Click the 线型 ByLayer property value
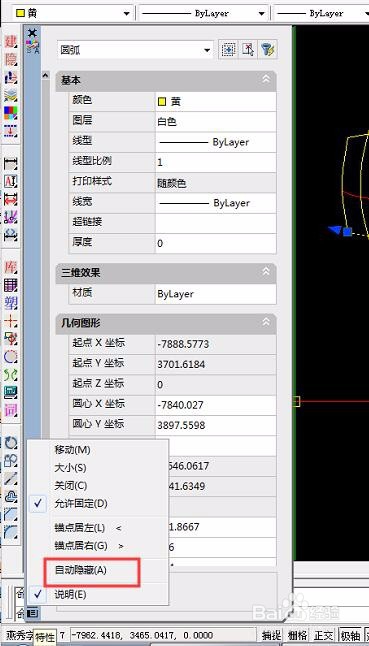 [x=215, y=142]
